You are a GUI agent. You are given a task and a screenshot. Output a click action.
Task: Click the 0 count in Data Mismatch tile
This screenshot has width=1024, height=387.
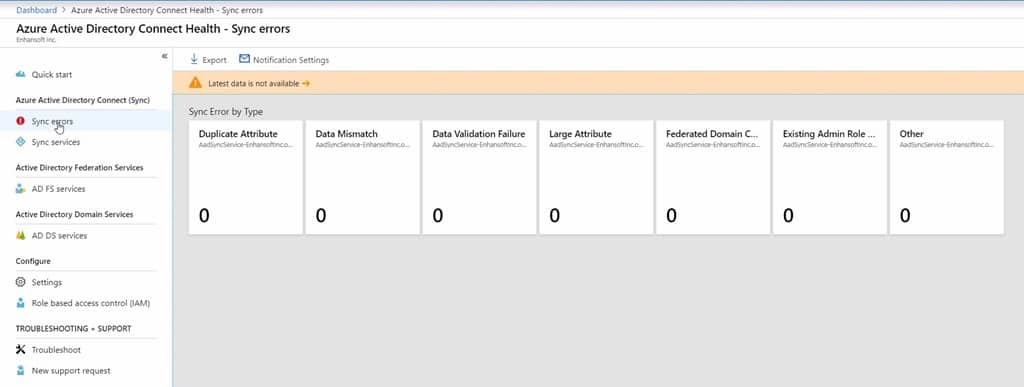[321, 215]
